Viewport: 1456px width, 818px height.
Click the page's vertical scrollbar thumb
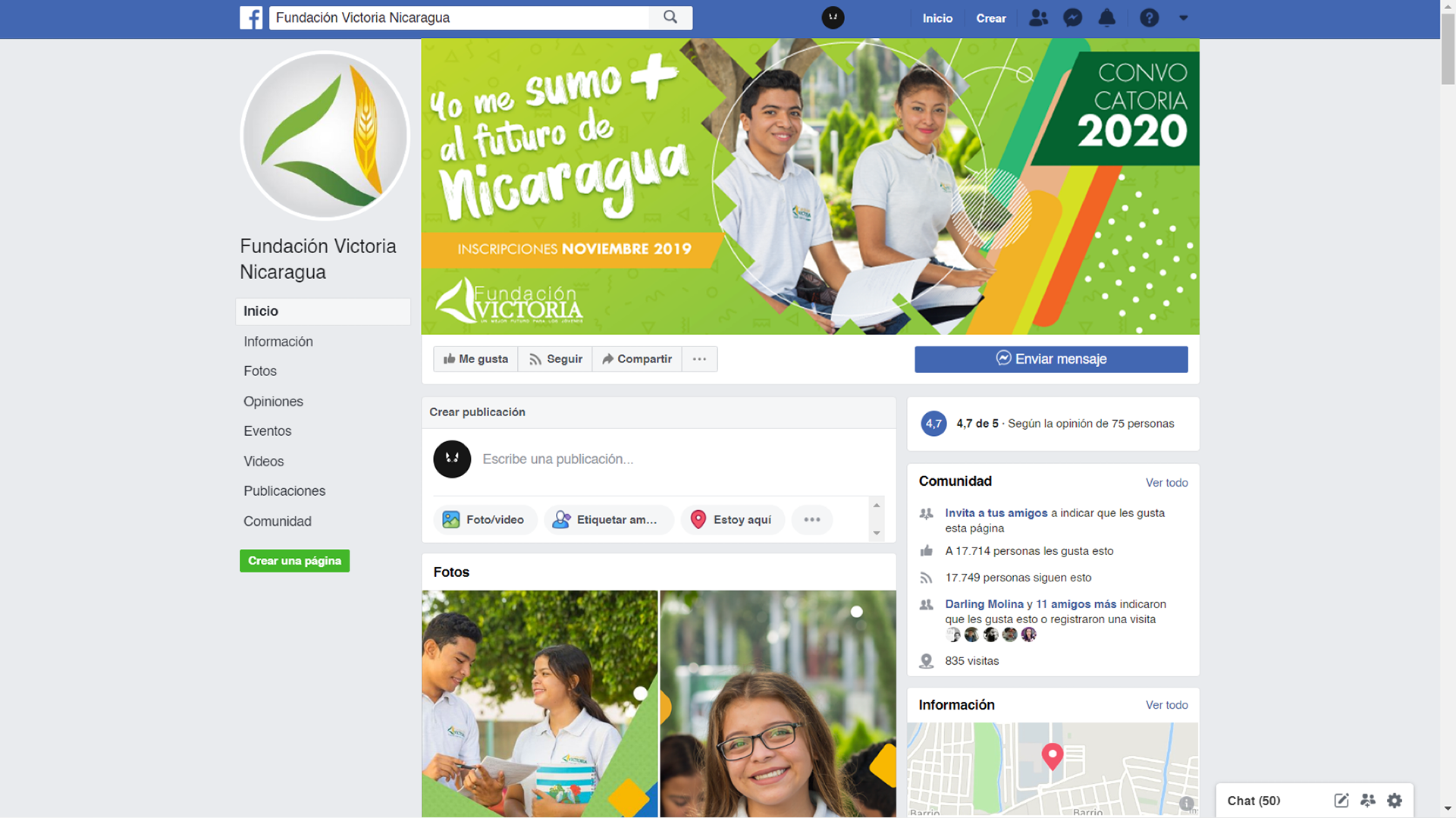tap(1448, 50)
